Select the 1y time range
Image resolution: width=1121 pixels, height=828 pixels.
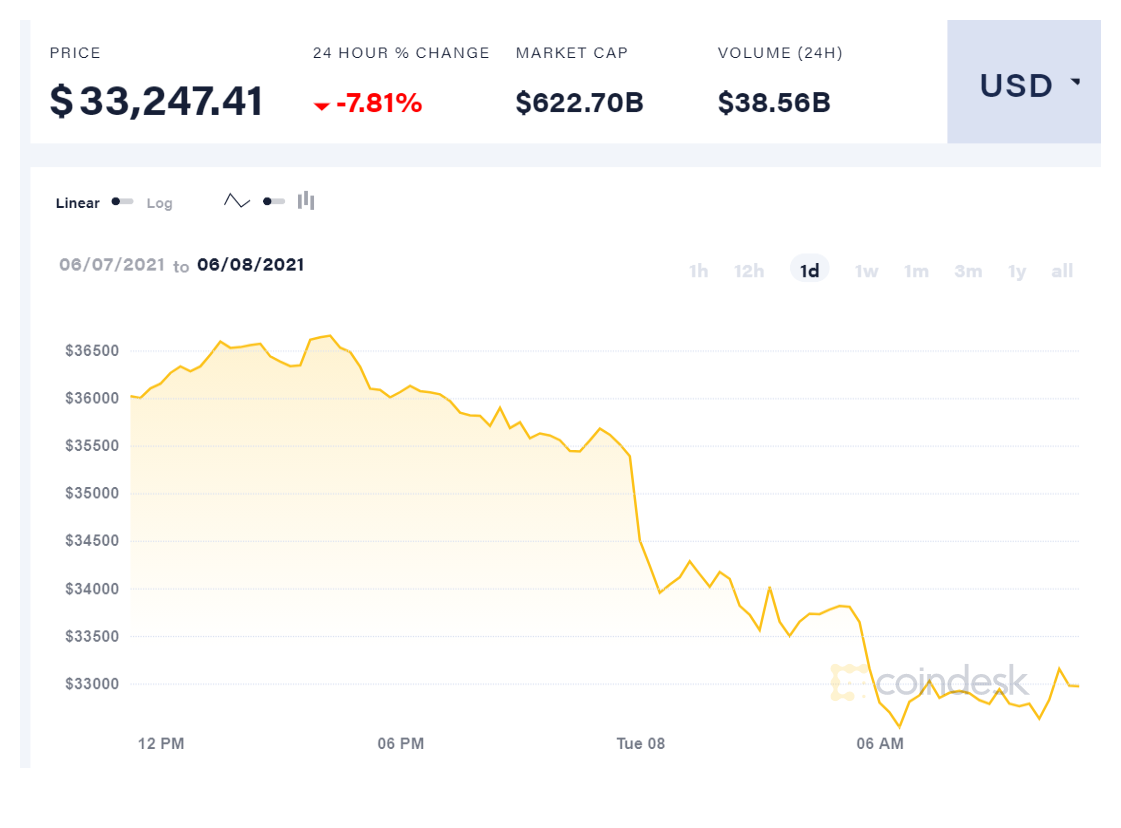[1017, 271]
